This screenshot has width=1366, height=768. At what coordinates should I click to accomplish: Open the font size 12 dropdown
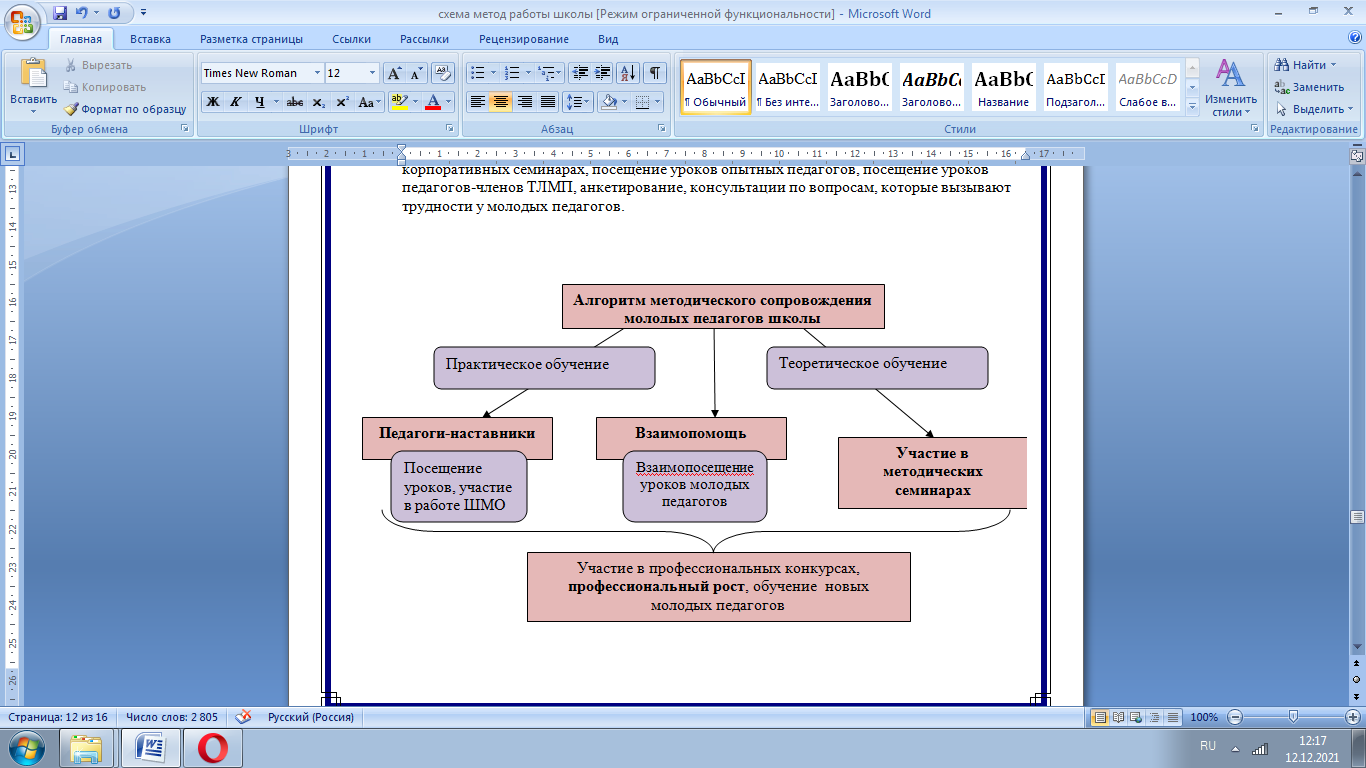pos(373,73)
